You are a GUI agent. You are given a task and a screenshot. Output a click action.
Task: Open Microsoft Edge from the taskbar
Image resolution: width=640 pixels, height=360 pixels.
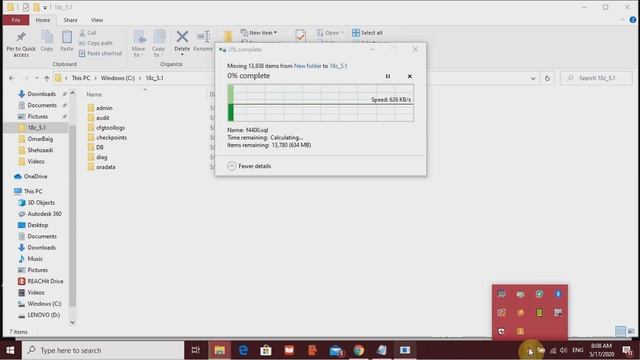pyautogui.click(x=243, y=350)
